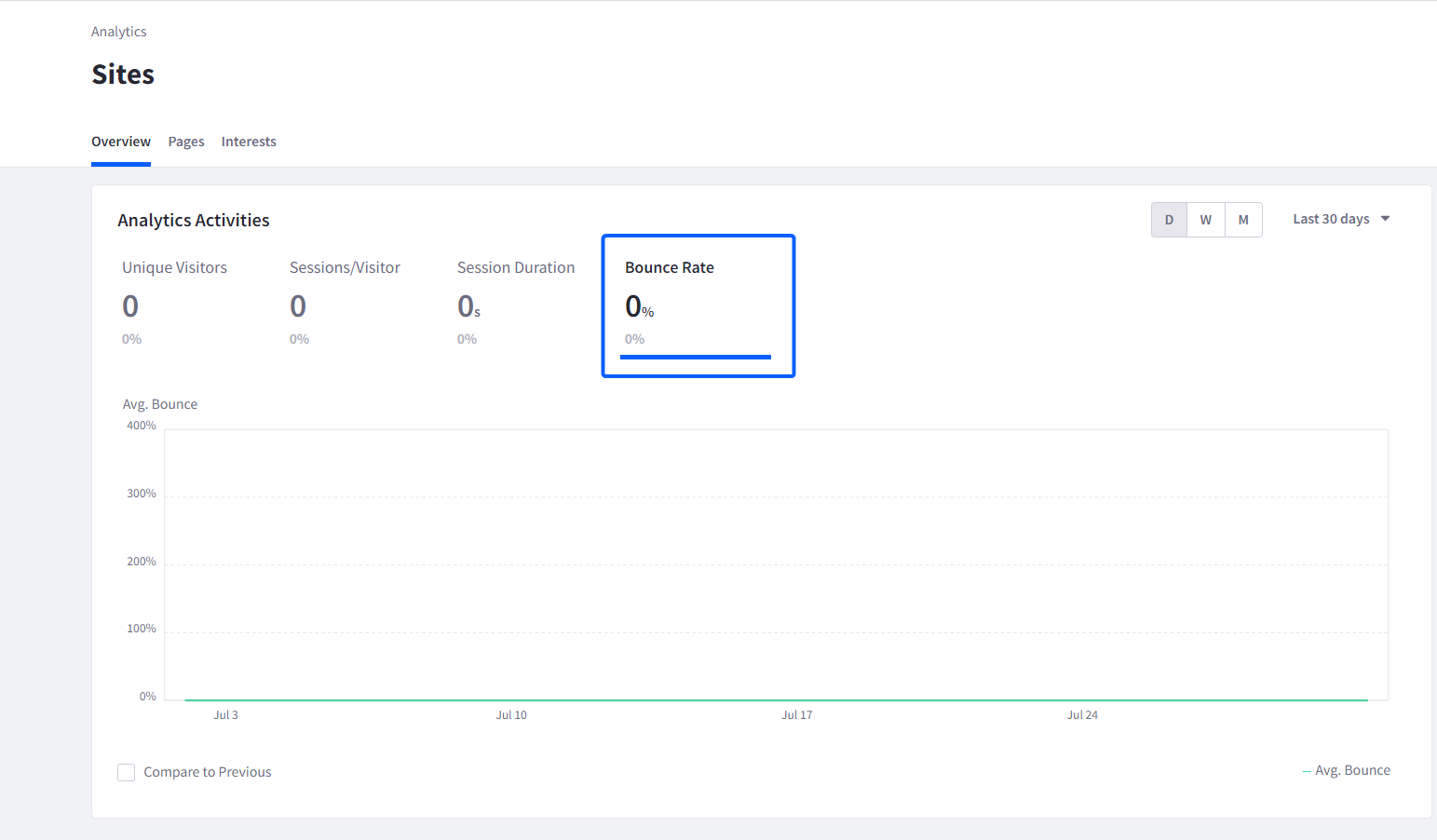Click the 200% y-axis label

point(142,562)
